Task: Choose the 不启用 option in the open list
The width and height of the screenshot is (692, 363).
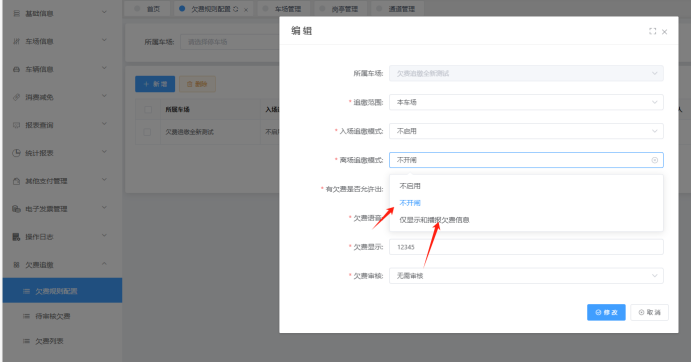Action: [526, 186]
